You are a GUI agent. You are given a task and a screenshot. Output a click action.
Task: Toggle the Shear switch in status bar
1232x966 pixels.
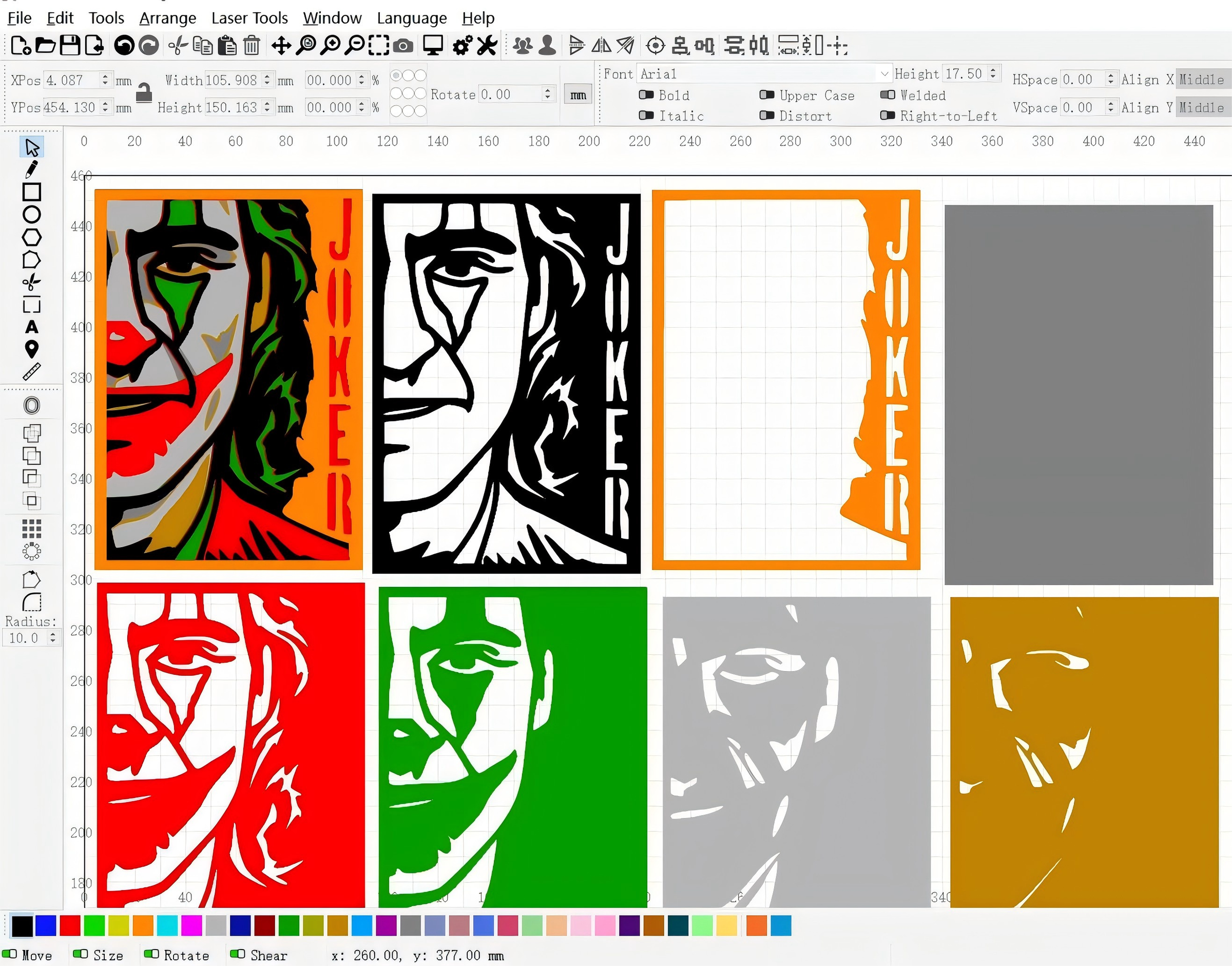238,954
